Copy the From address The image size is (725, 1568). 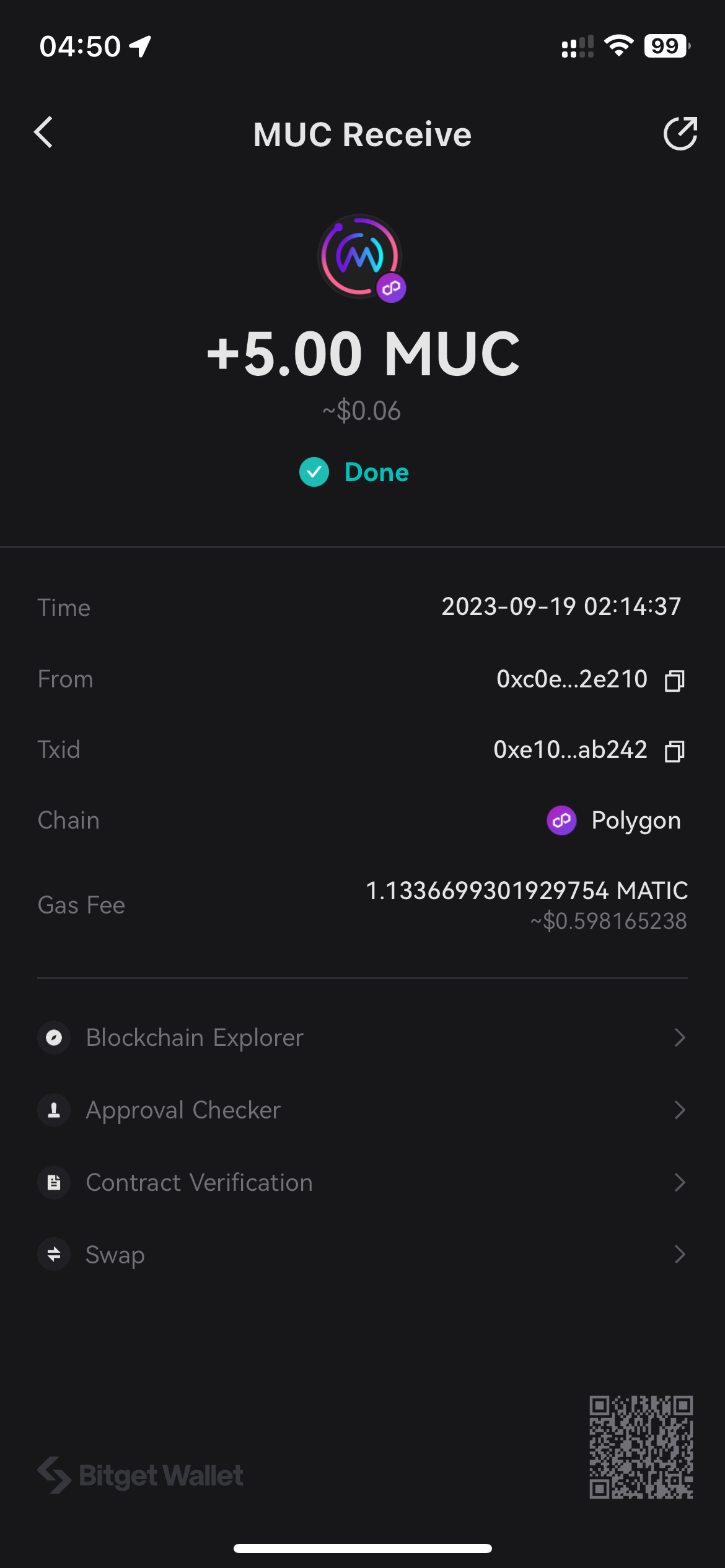[x=674, y=681]
